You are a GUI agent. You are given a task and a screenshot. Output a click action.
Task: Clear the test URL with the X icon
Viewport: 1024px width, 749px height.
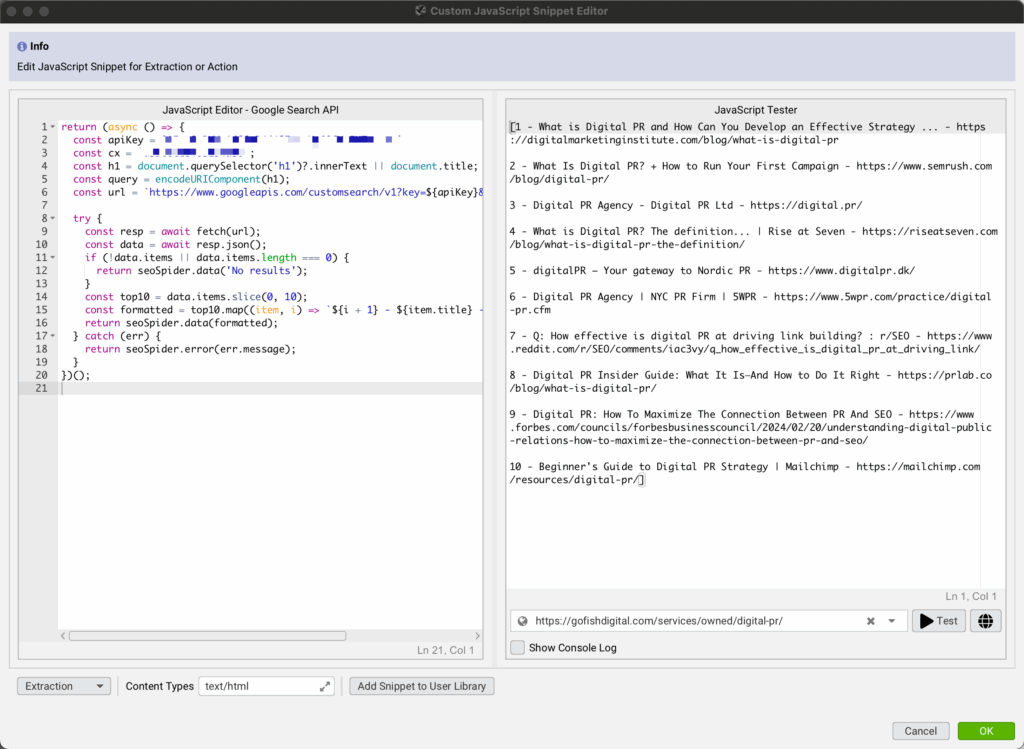coord(871,621)
